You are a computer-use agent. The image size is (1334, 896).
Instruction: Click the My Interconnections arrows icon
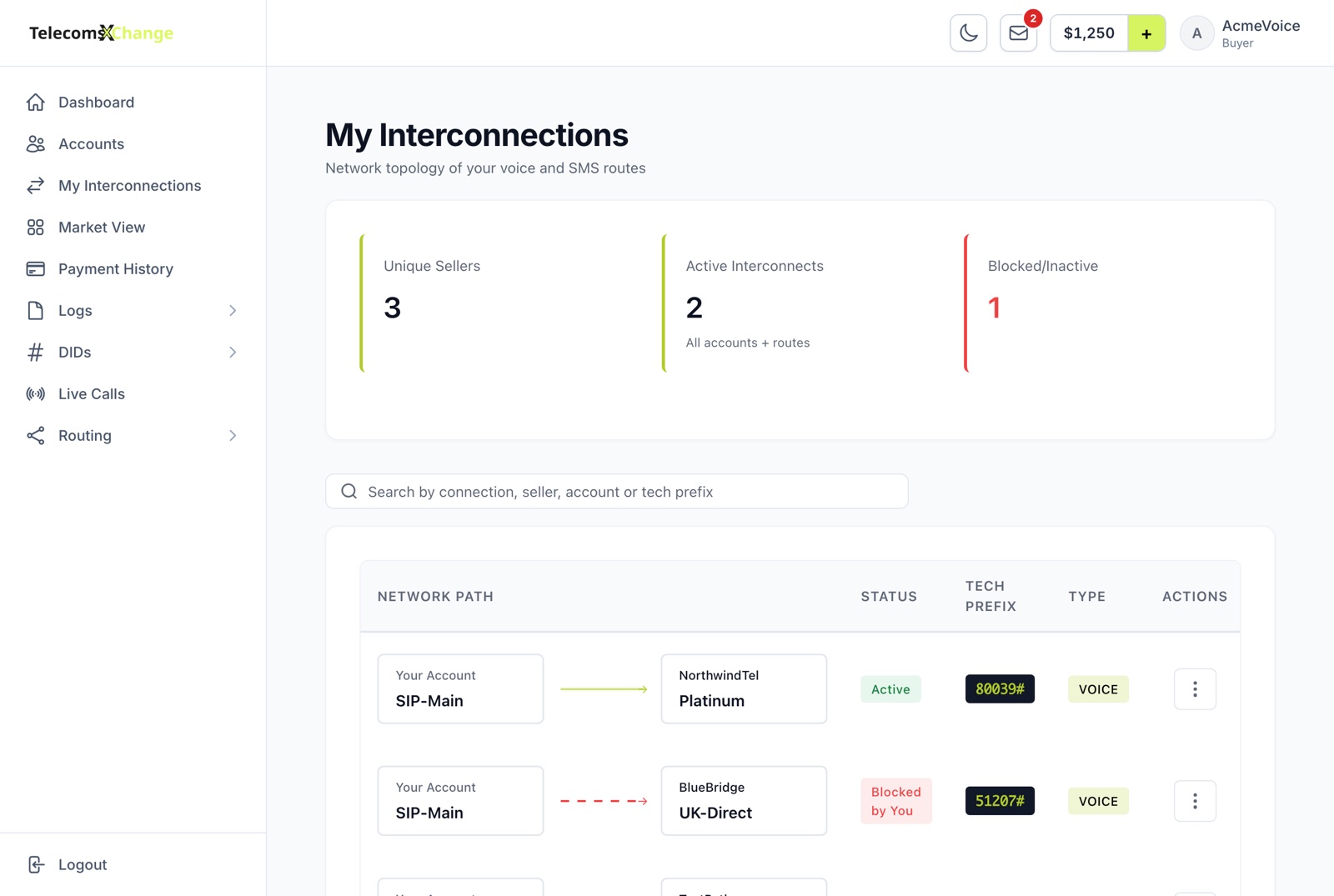coord(35,185)
